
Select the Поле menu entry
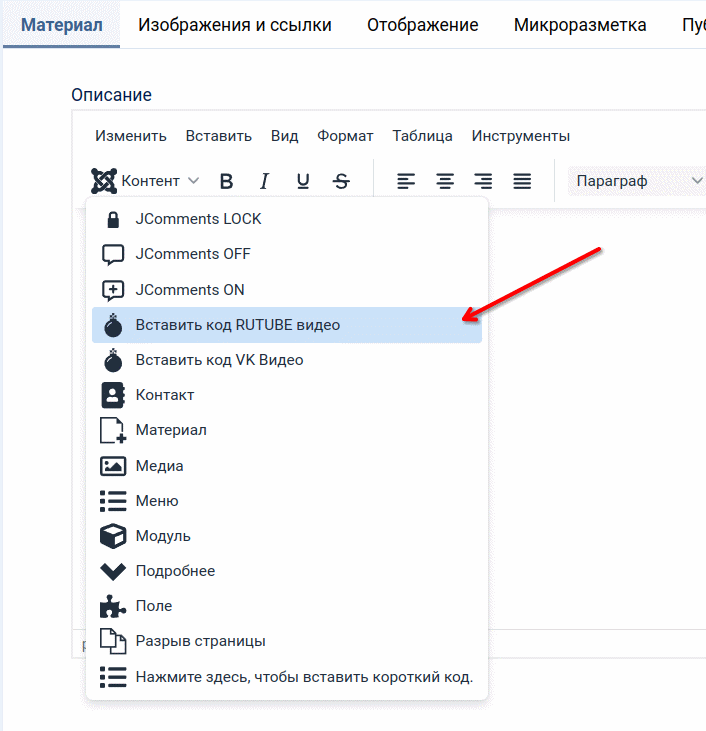[x=287, y=606]
